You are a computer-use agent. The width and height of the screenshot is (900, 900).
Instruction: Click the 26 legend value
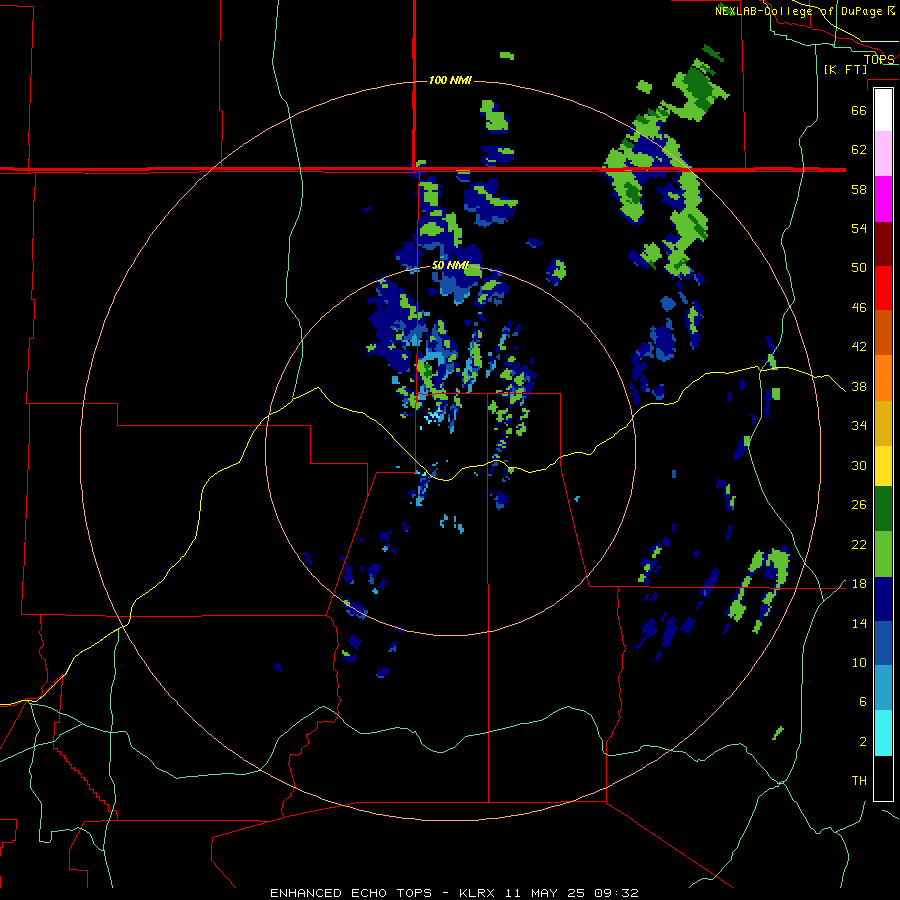tap(859, 505)
